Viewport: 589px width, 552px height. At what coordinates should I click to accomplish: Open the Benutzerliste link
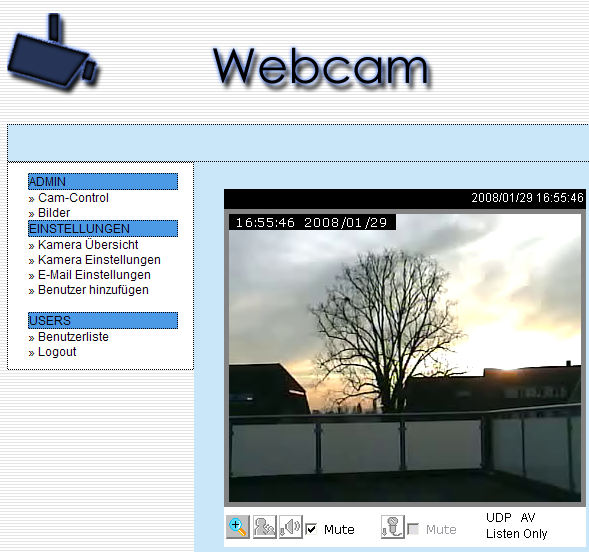click(73, 337)
